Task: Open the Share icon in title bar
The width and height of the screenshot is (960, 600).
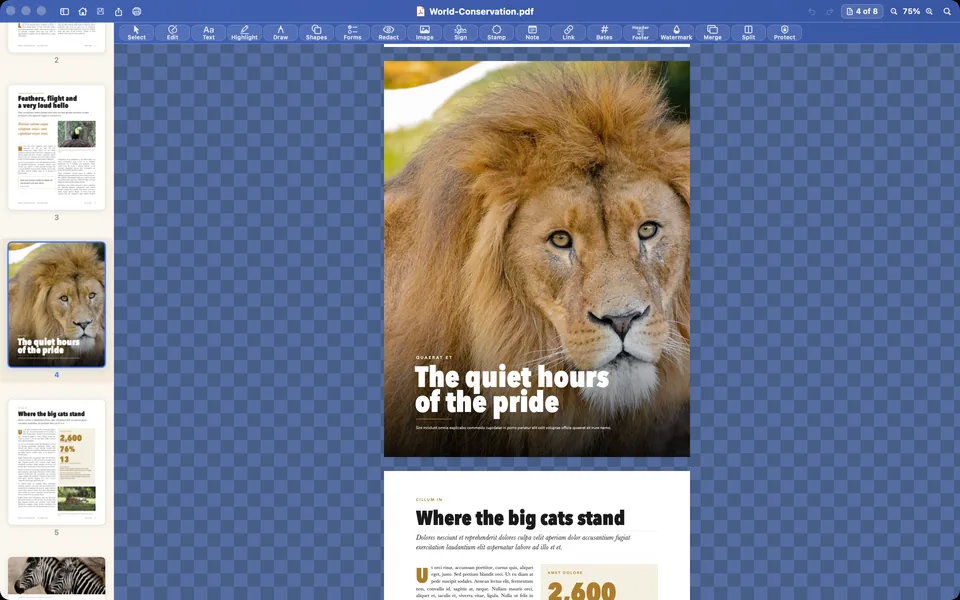Action: click(x=119, y=12)
